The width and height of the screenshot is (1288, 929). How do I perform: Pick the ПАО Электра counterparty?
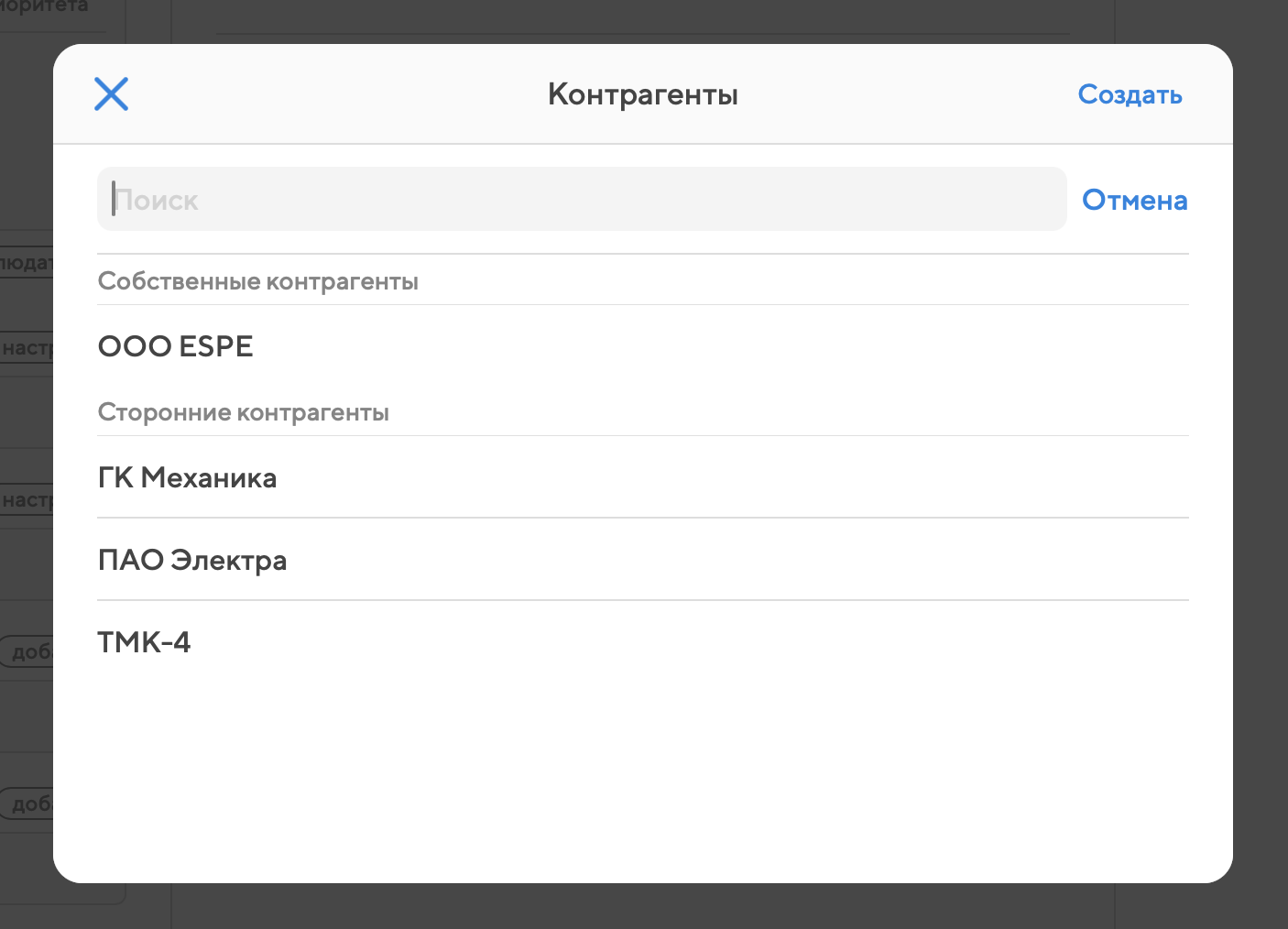tap(192, 560)
